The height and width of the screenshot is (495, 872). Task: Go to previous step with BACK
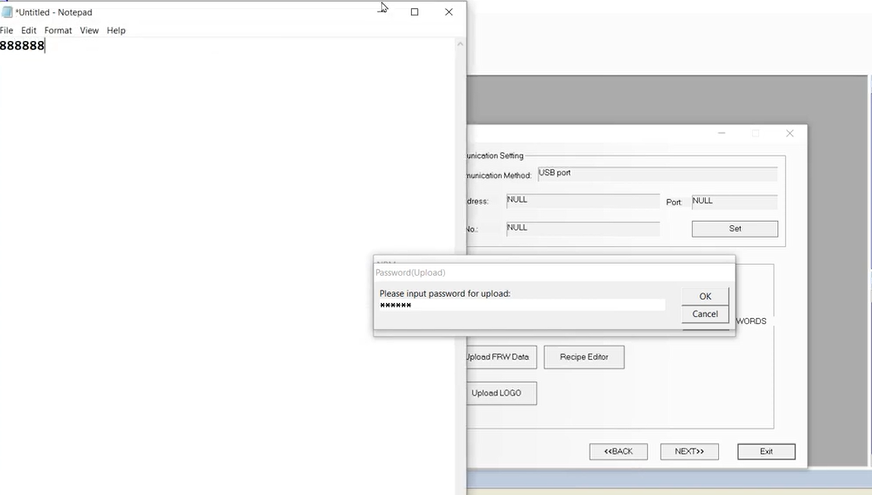coord(618,451)
